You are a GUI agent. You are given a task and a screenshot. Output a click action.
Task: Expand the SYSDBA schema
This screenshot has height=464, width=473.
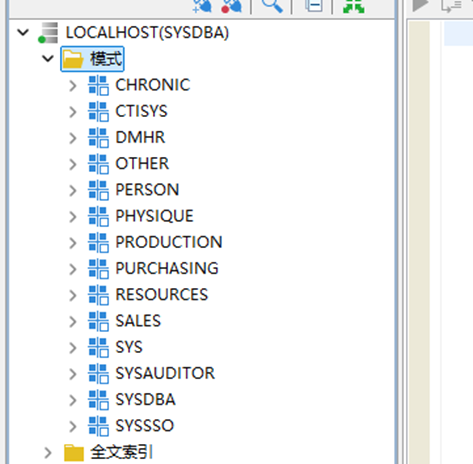point(73,400)
